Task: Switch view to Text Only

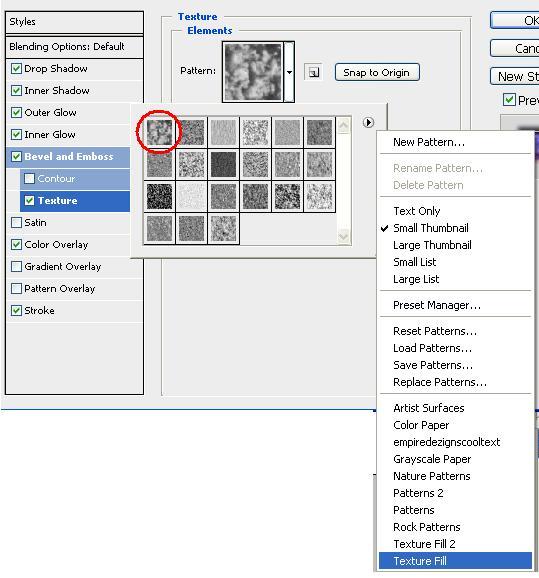Action: click(456, 211)
